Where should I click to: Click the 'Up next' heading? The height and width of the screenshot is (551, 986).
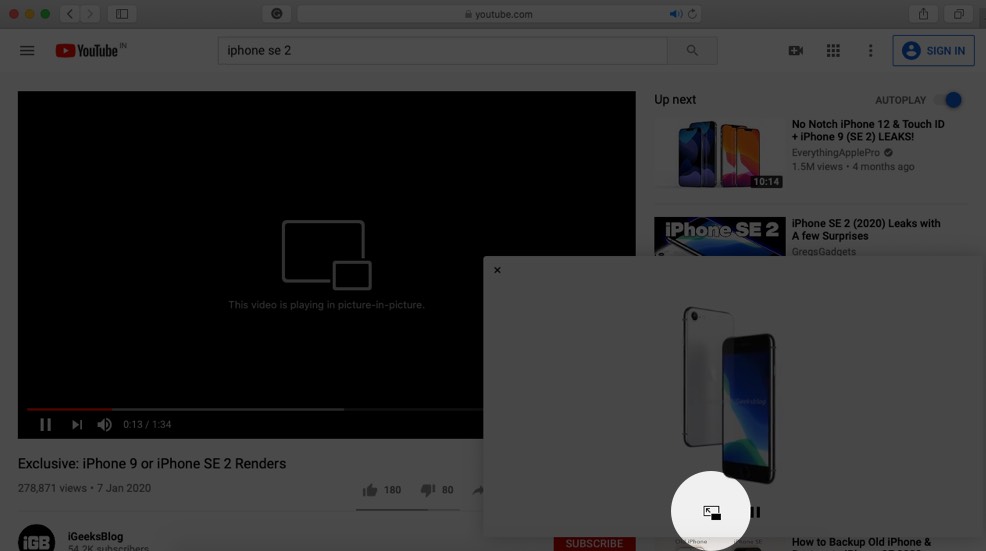[675, 99]
